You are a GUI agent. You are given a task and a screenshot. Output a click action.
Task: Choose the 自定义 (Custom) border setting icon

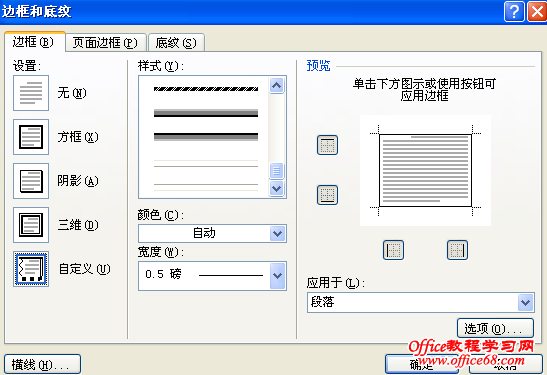[x=31, y=269]
